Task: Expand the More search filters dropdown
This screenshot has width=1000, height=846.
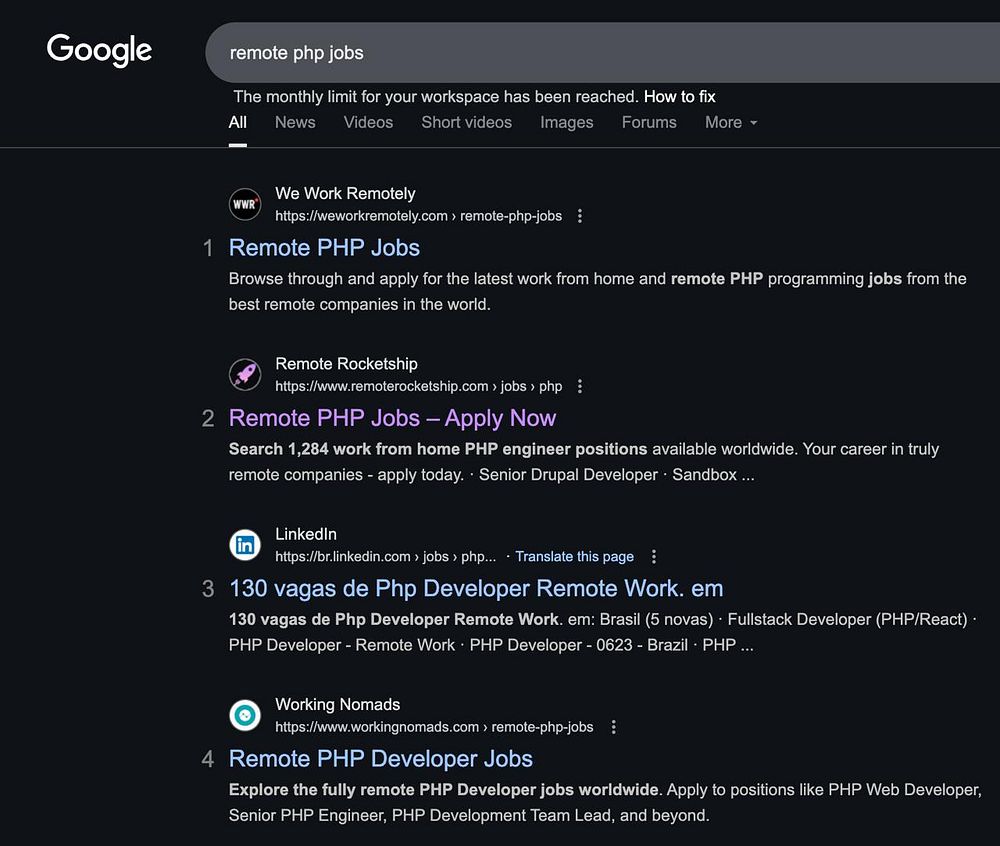Action: (730, 122)
